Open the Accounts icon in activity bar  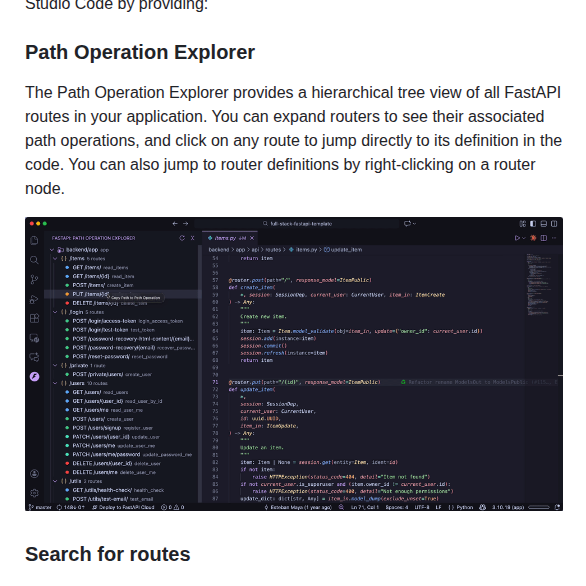(34, 474)
